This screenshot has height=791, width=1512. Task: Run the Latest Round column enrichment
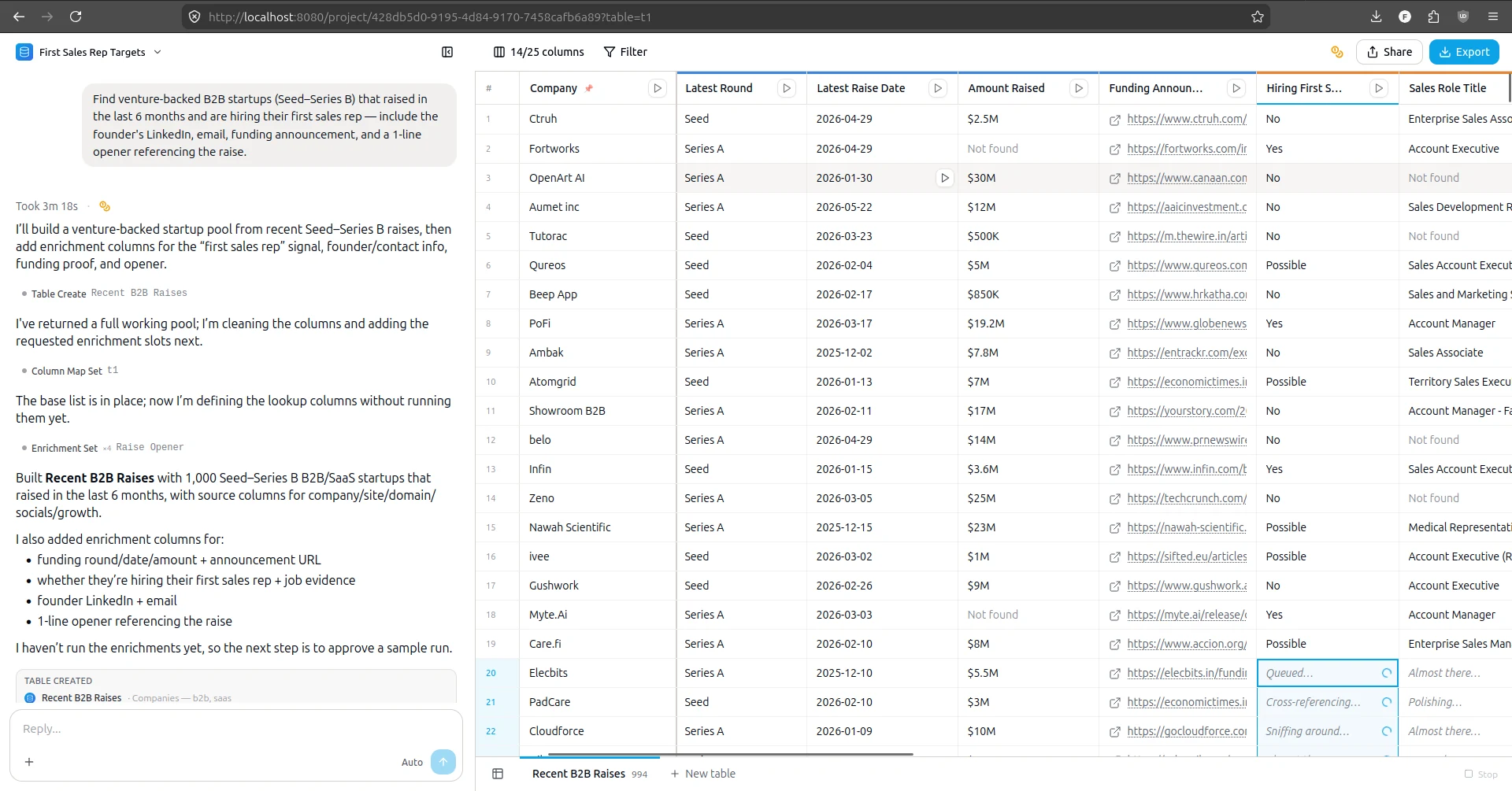(x=786, y=88)
